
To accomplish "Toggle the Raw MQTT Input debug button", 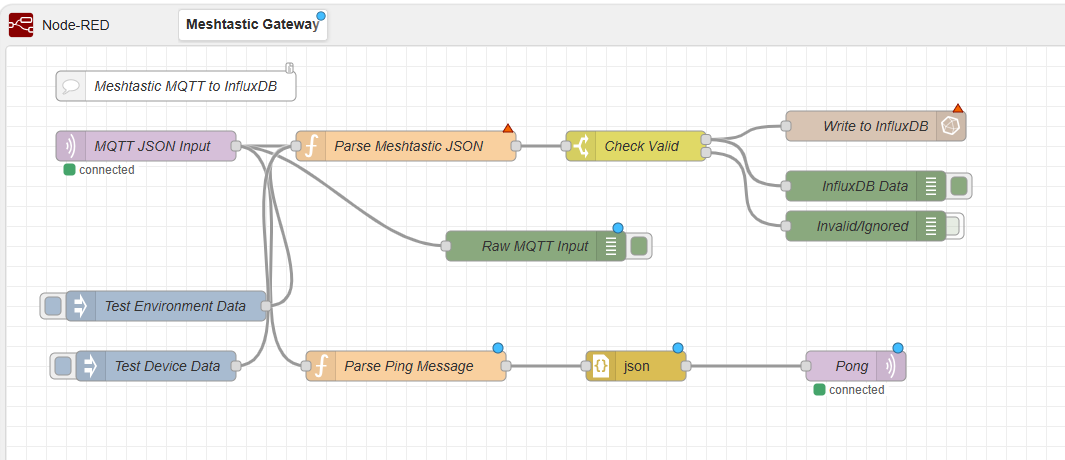I will (x=638, y=246).
